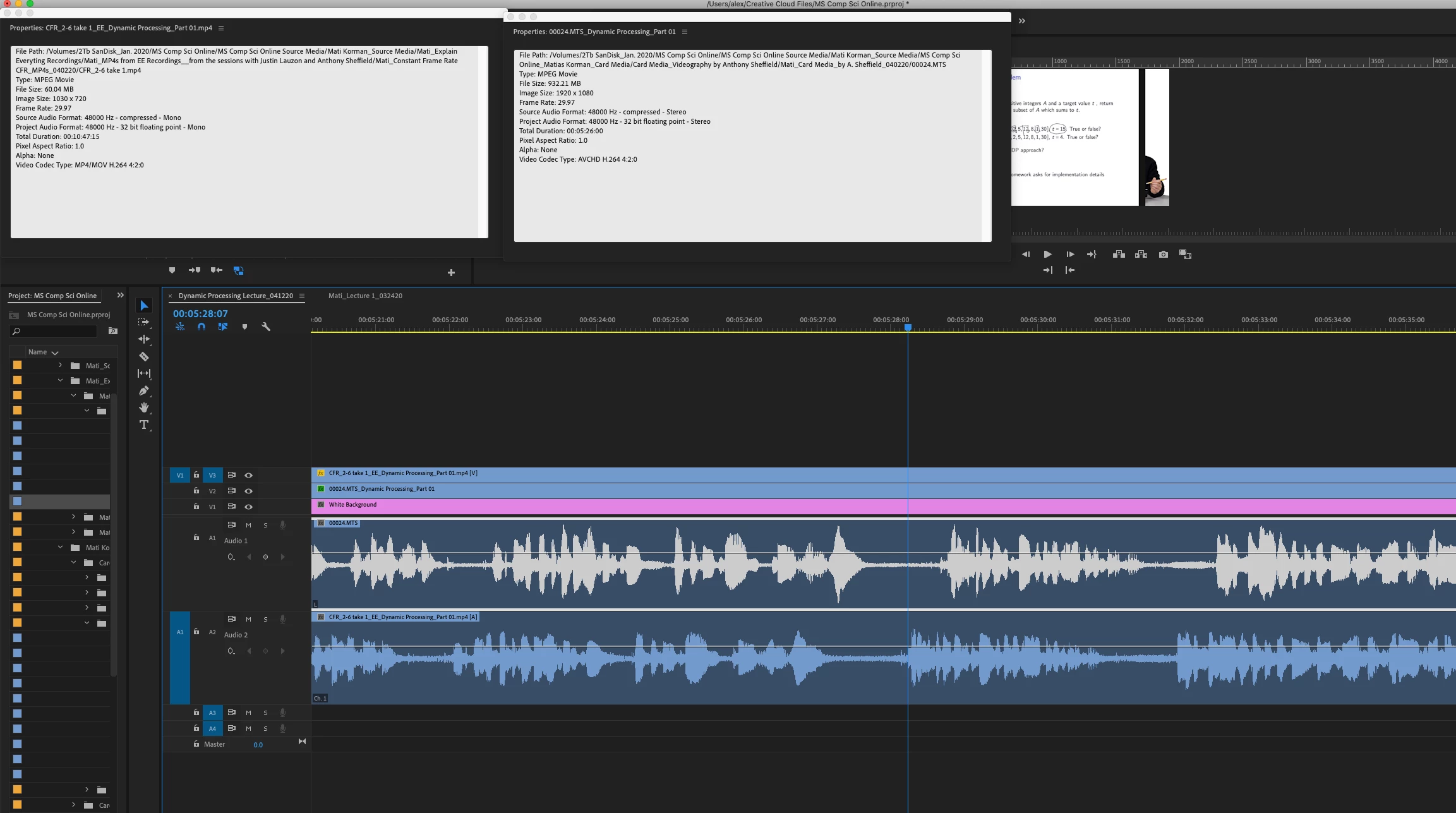The height and width of the screenshot is (813, 1456).
Task: Select the Ripple Edit tool
Action: (x=144, y=339)
